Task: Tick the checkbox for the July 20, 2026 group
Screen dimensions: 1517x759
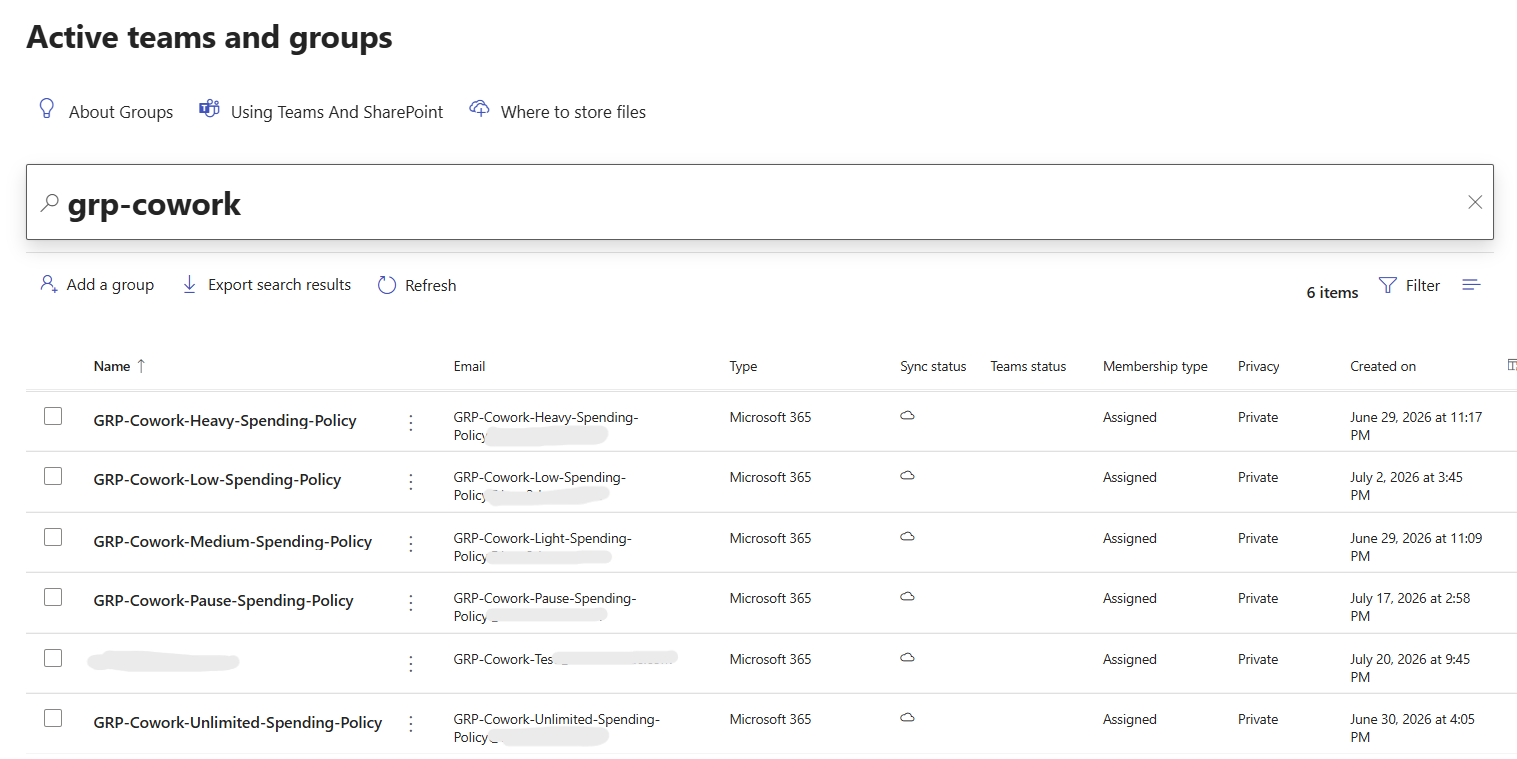Action: [x=53, y=658]
